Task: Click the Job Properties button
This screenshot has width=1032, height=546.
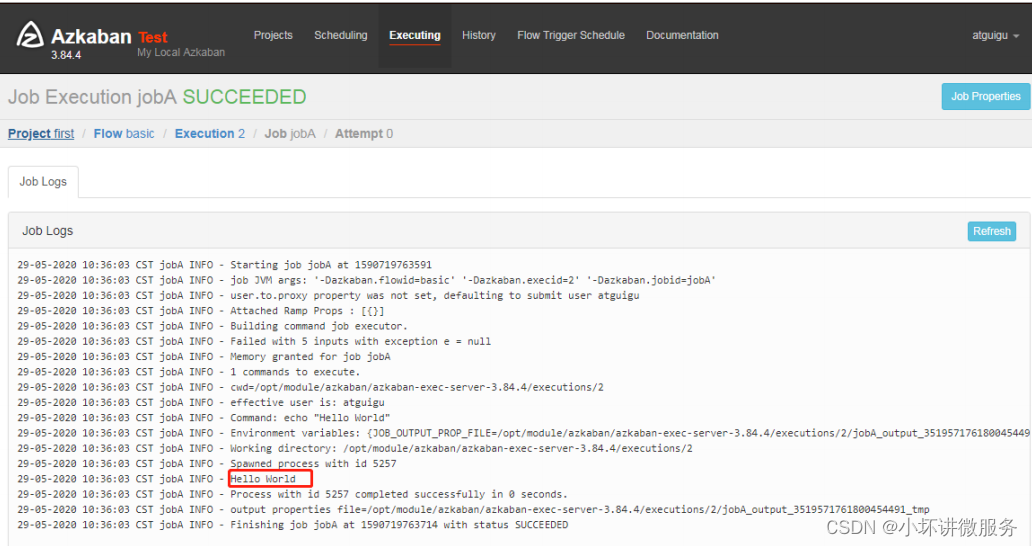Action: tap(985, 97)
